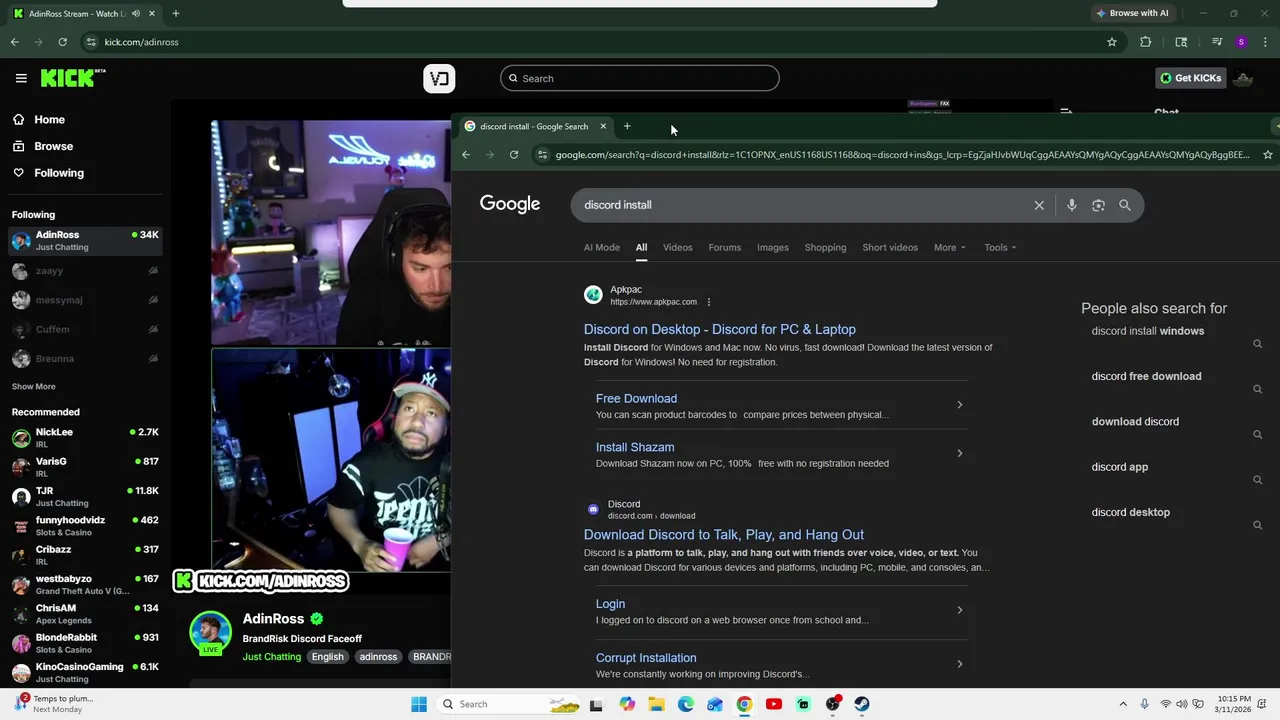Open Discord on Desktop result link
1280x720 pixels.
pyautogui.click(x=720, y=329)
